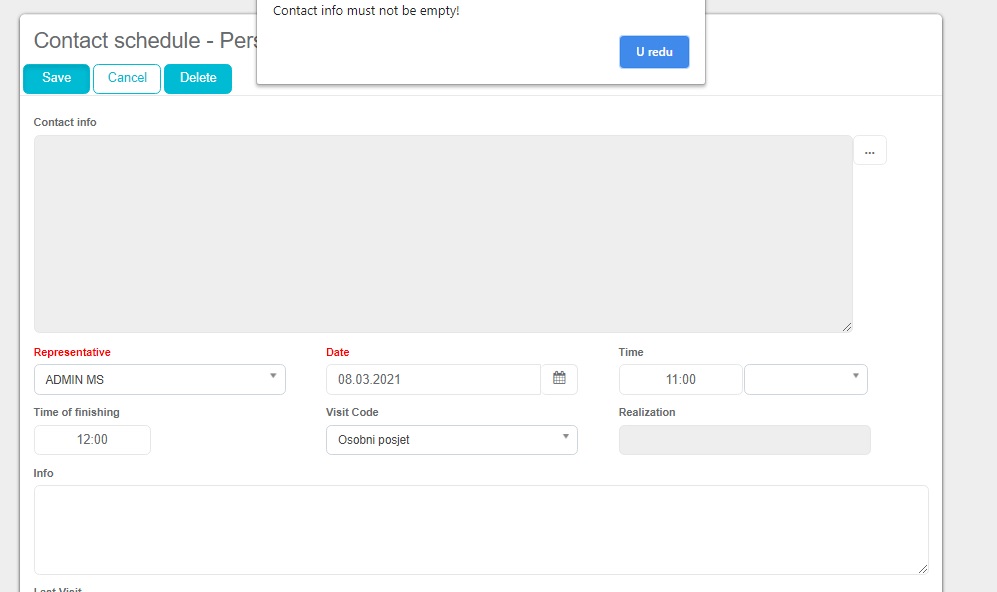997x592 pixels.
Task: Open contact picker with the ellipsis button
Action: [x=869, y=151]
